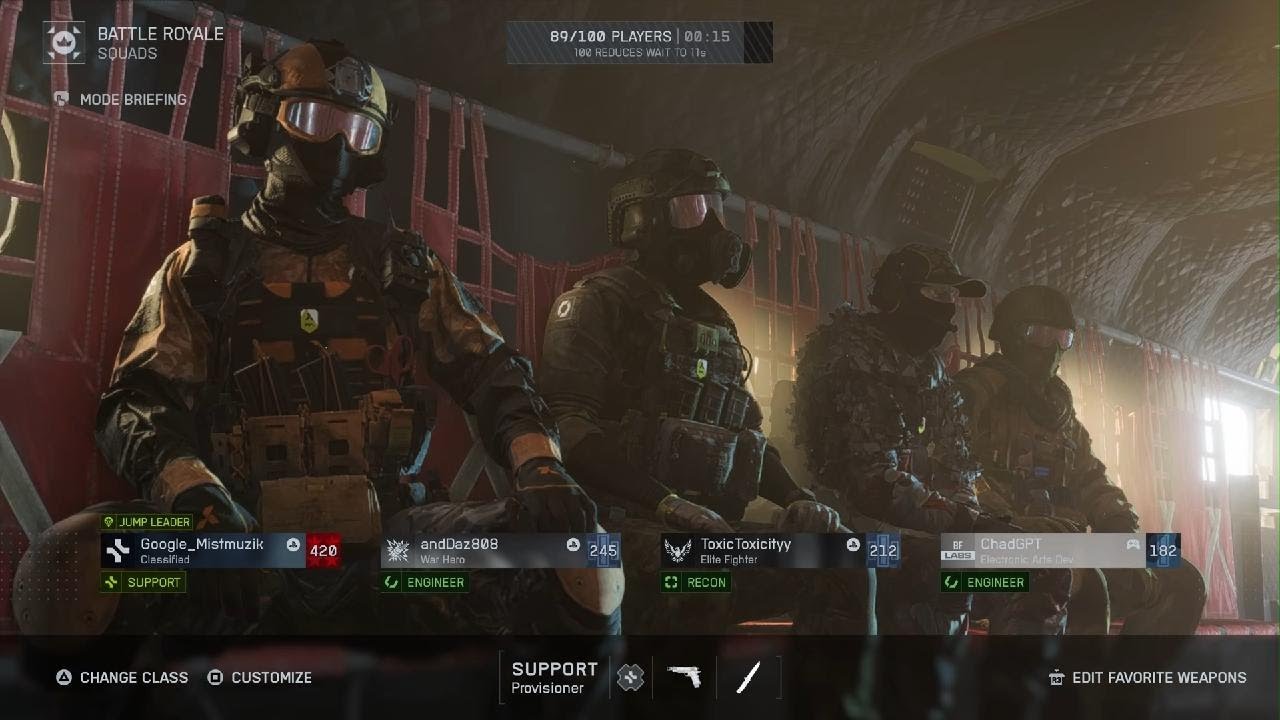Click the Edit Favorite Weapons button icon
The width and height of the screenshot is (1280, 720).
pos(1057,678)
